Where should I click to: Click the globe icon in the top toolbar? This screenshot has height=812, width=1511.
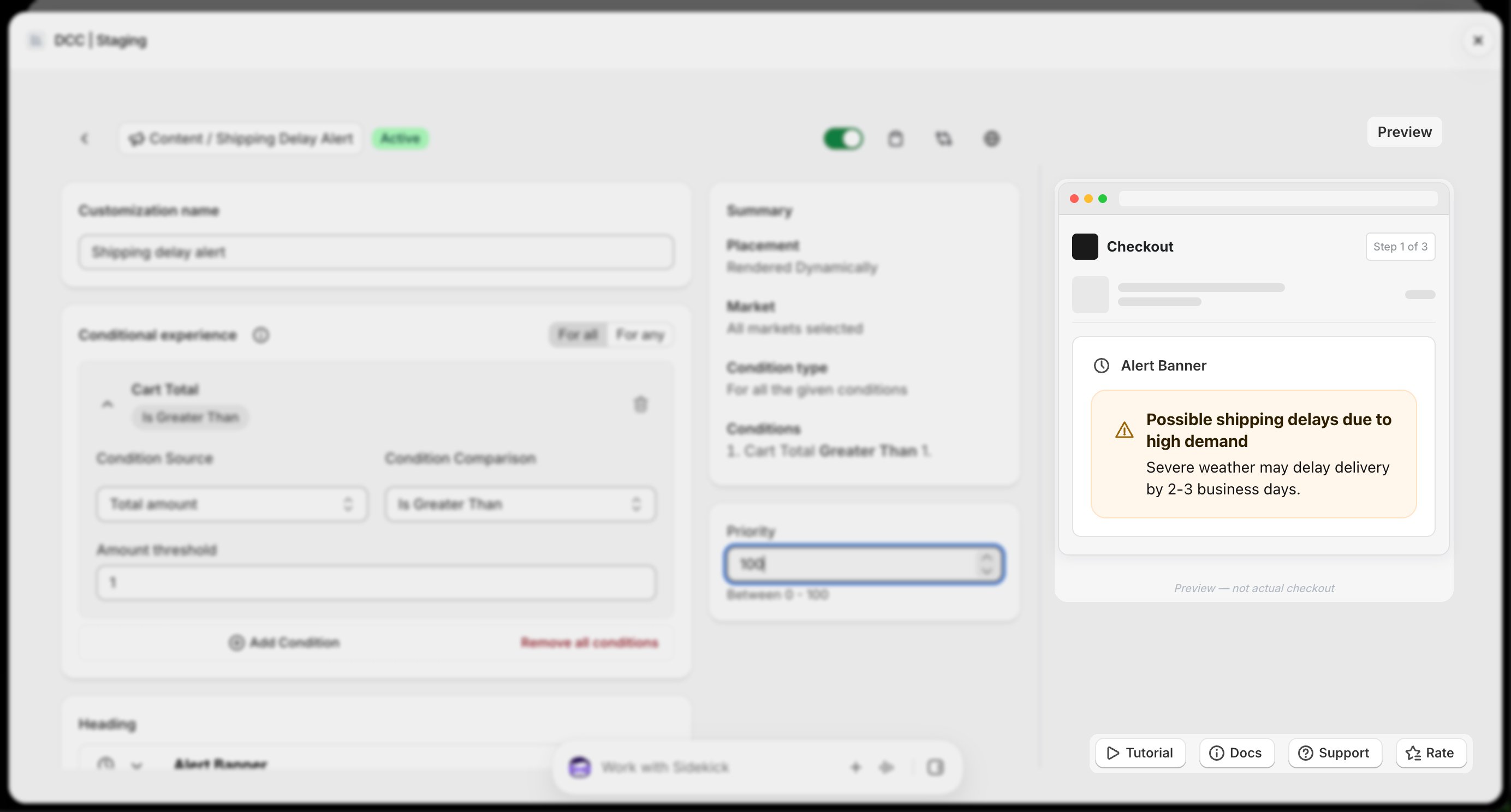tap(991, 139)
